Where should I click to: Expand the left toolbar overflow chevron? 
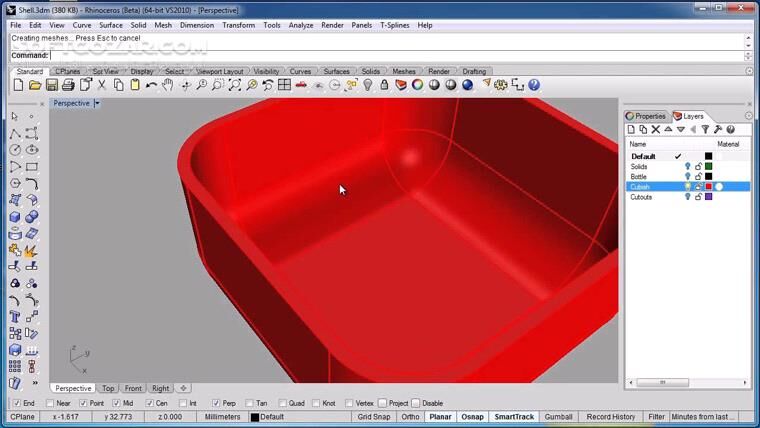pyautogui.click(x=35, y=383)
